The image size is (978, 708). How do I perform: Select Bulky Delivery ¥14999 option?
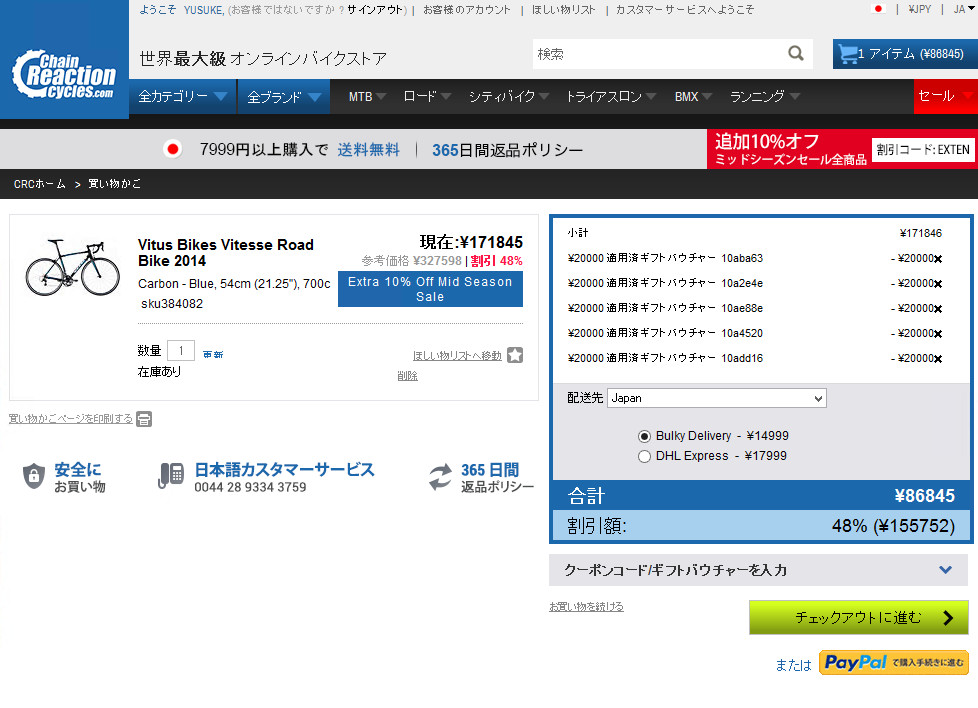(x=644, y=436)
